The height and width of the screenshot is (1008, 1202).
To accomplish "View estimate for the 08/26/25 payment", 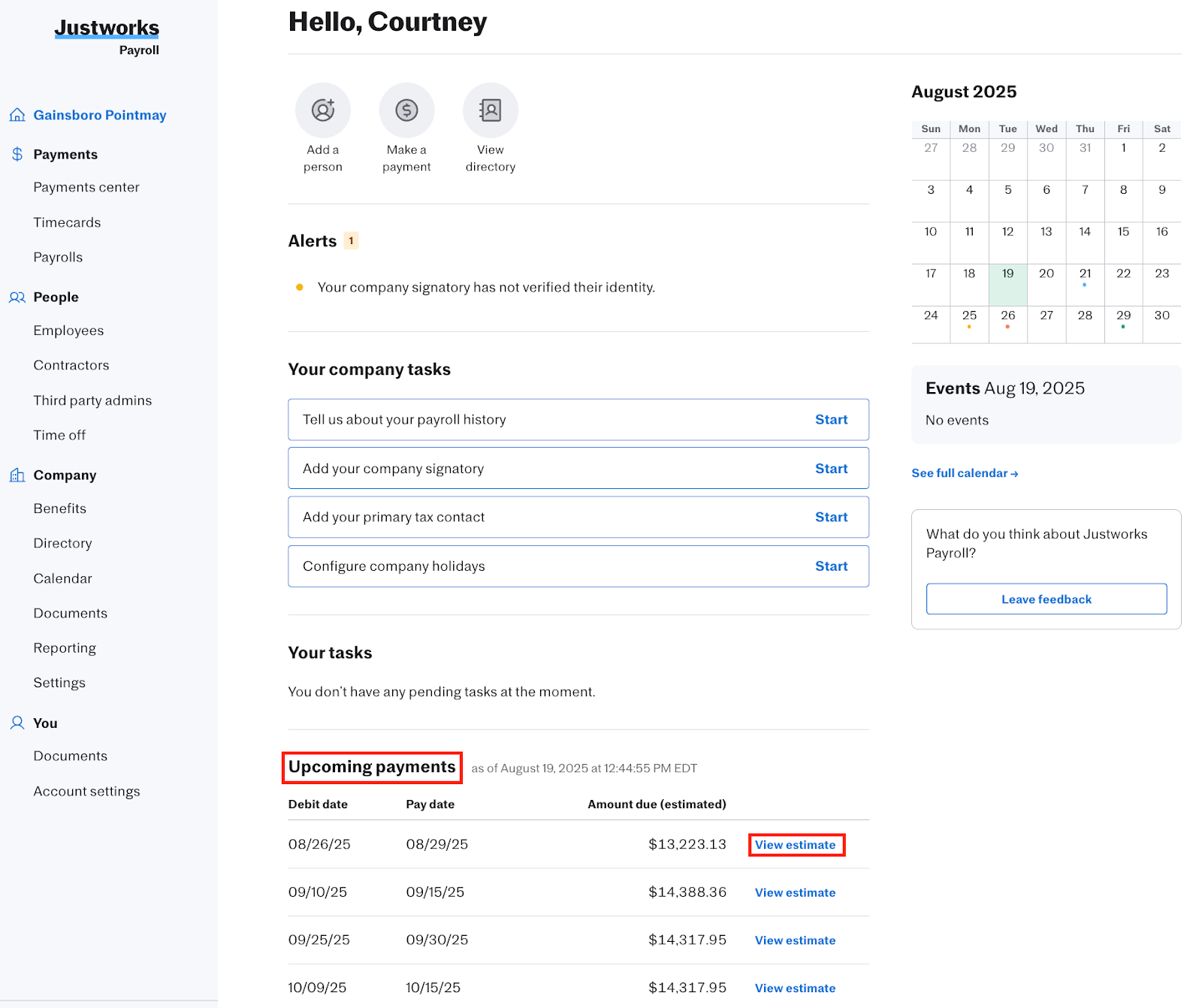I will point(796,844).
